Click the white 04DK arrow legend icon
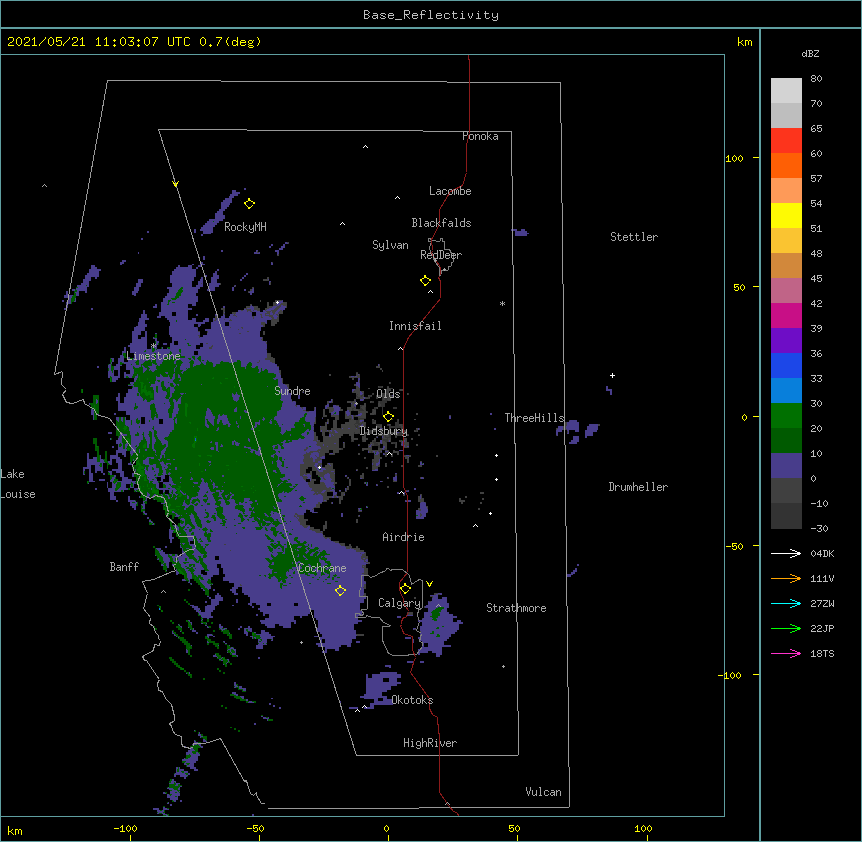 (x=786, y=553)
